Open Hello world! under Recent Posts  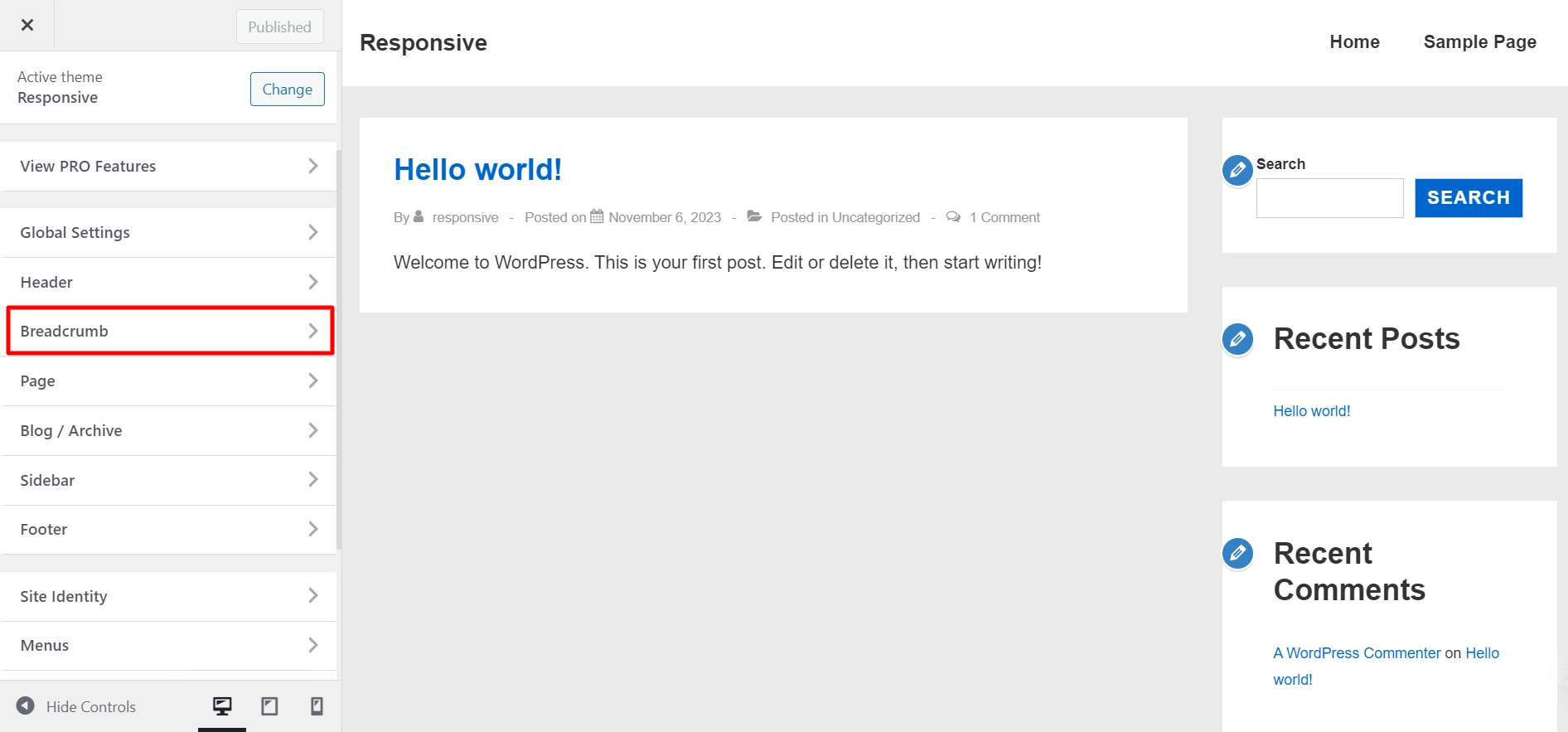pos(1311,411)
